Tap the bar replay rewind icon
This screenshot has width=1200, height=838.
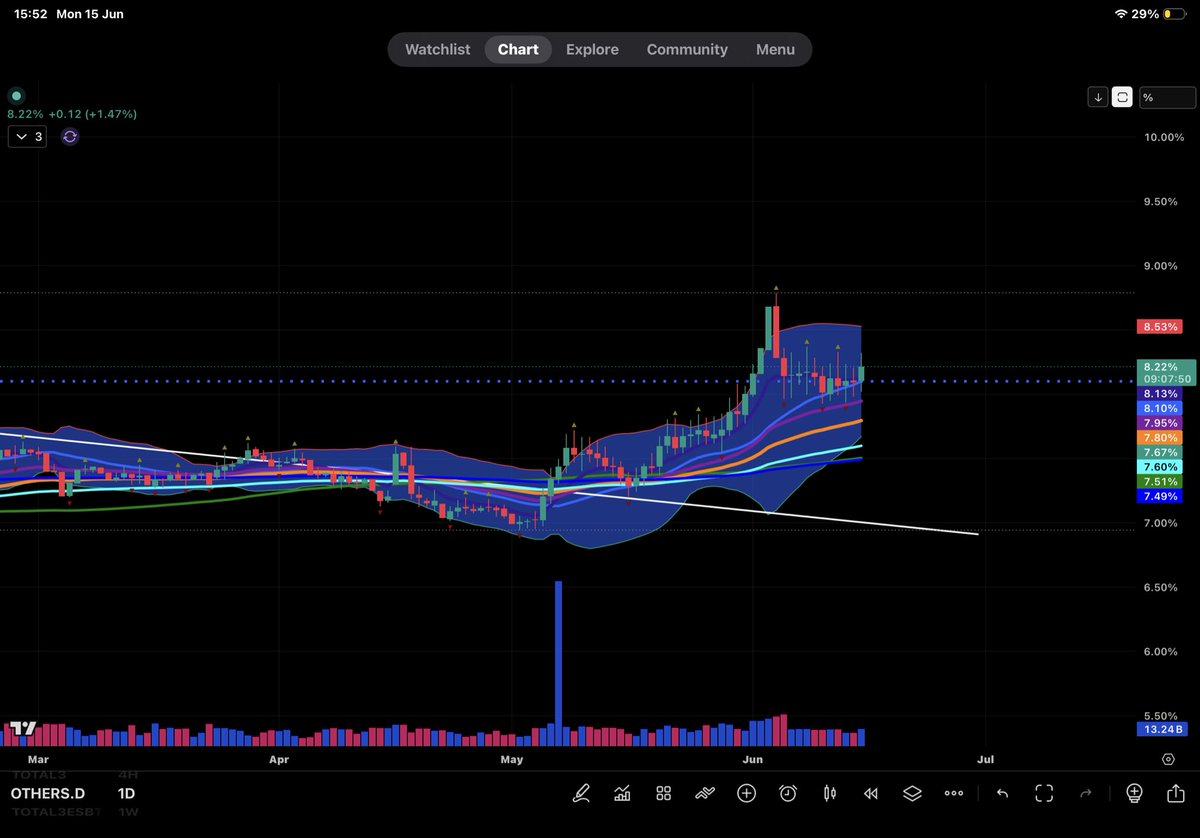point(870,793)
